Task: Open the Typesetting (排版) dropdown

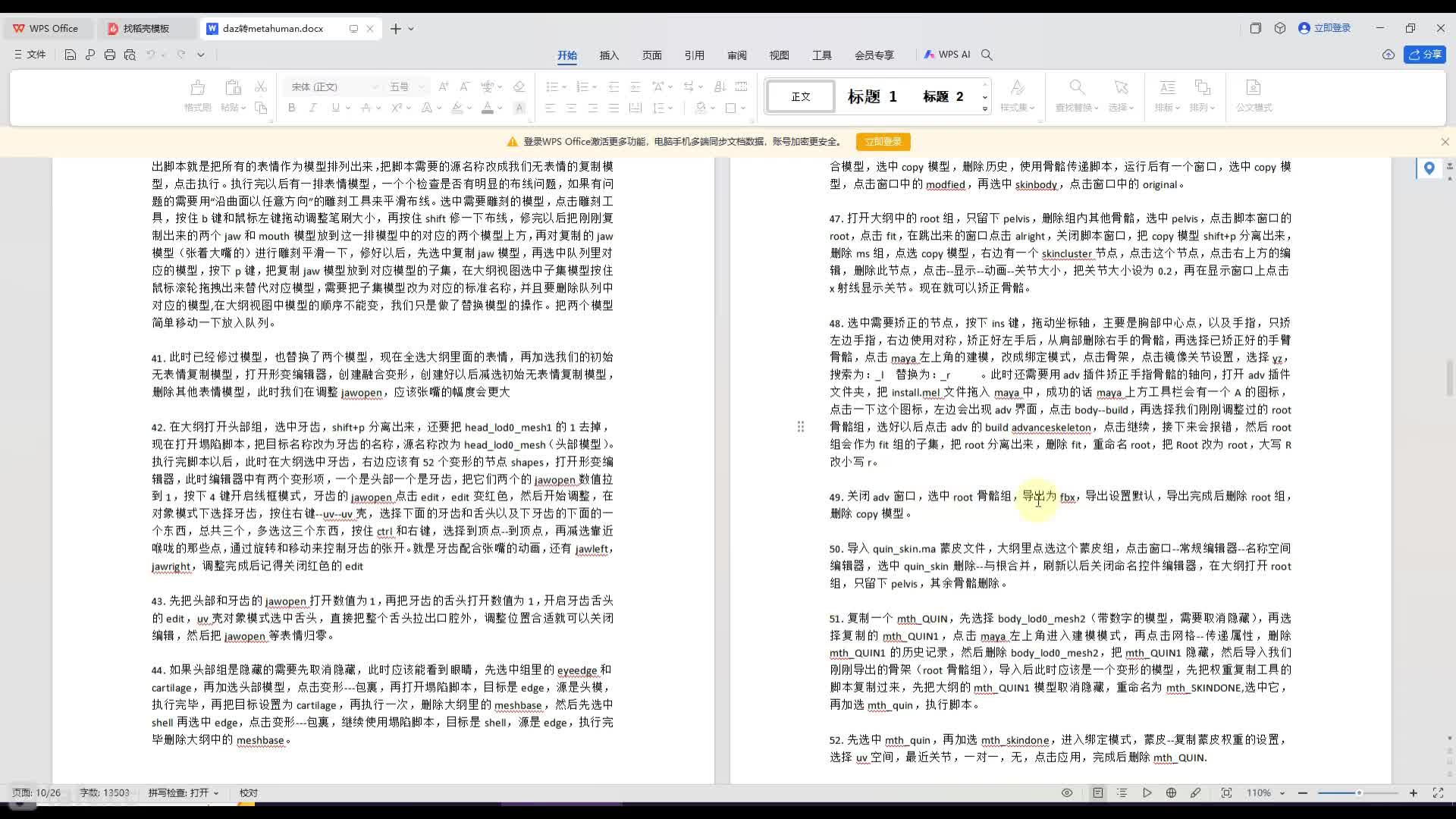Action: (x=1167, y=108)
